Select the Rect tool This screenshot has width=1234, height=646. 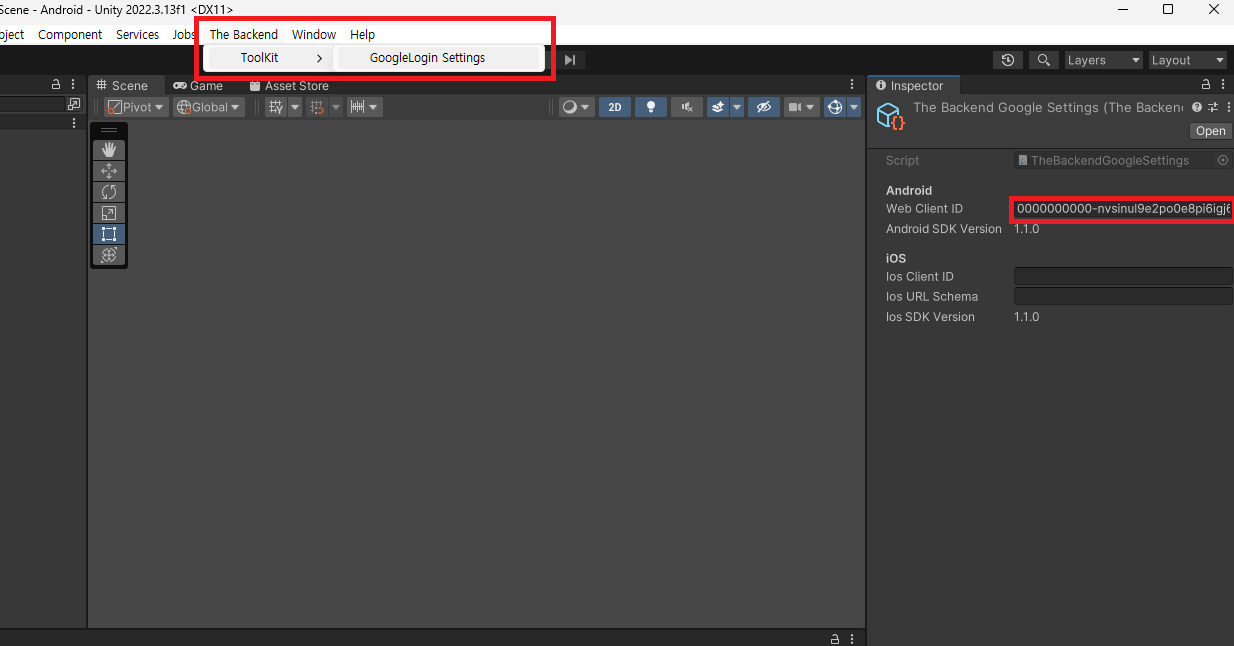[109, 234]
